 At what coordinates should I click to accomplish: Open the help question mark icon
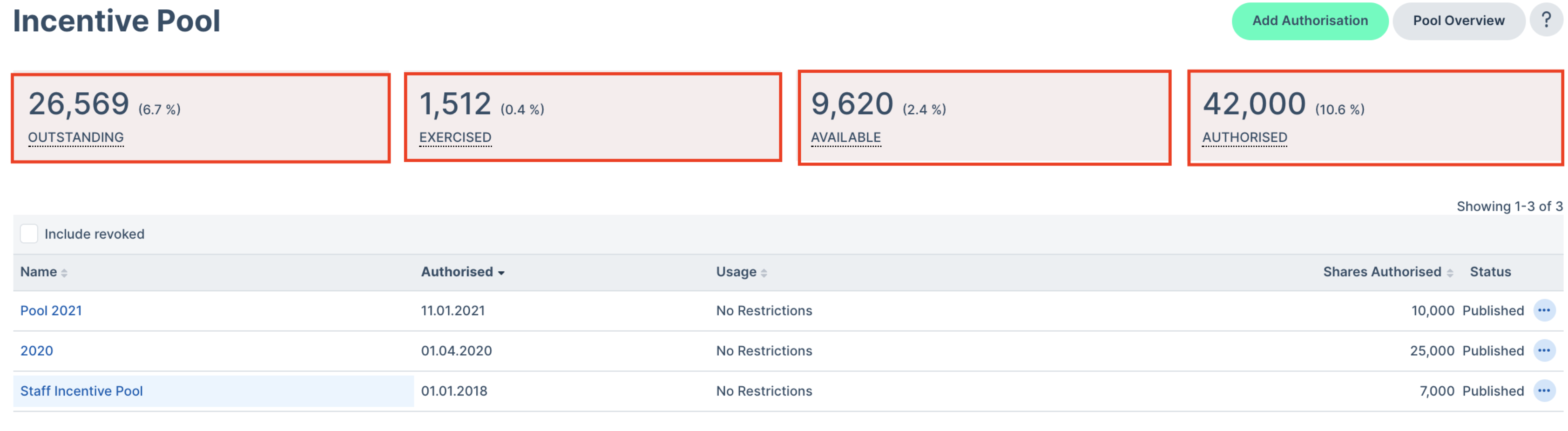1546,20
